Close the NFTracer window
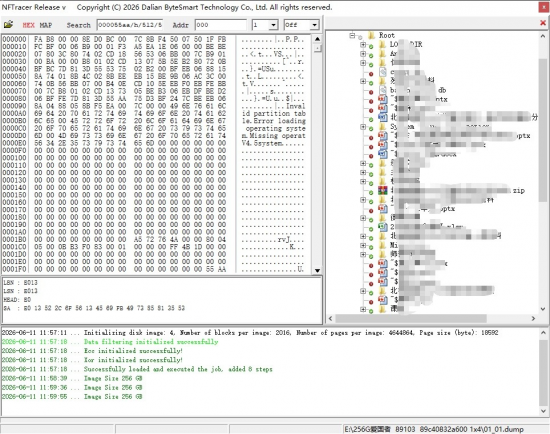The width and height of the screenshot is (550, 434). (x=544, y=7)
